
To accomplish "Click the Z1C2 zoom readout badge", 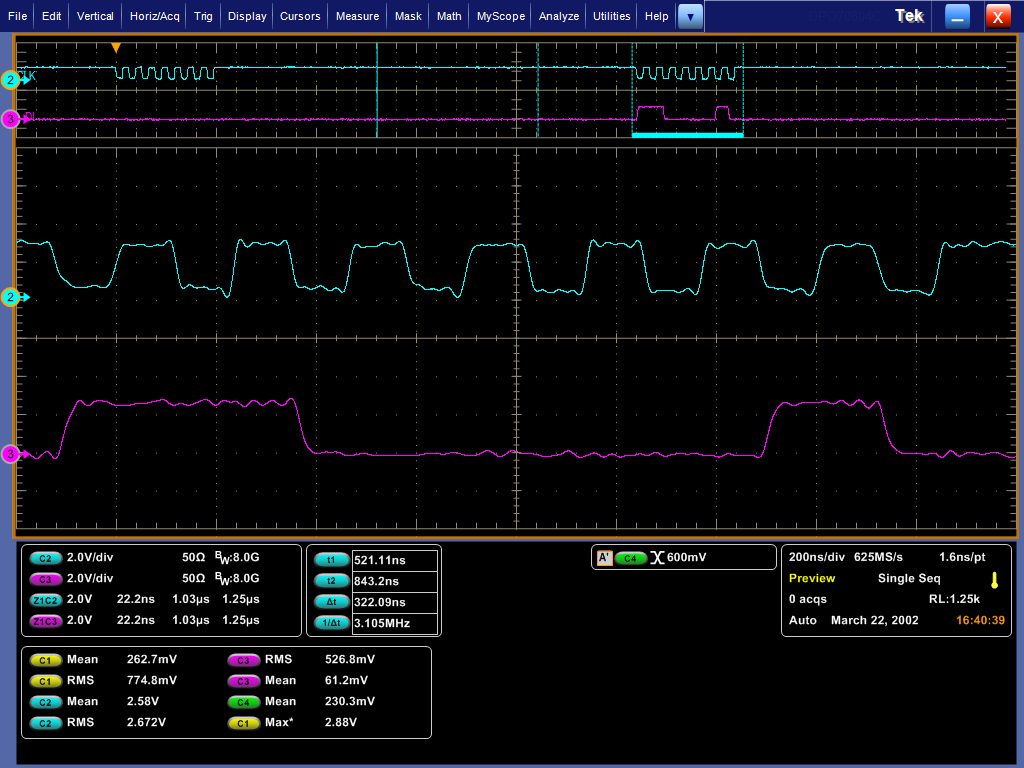I will [x=46, y=601].
